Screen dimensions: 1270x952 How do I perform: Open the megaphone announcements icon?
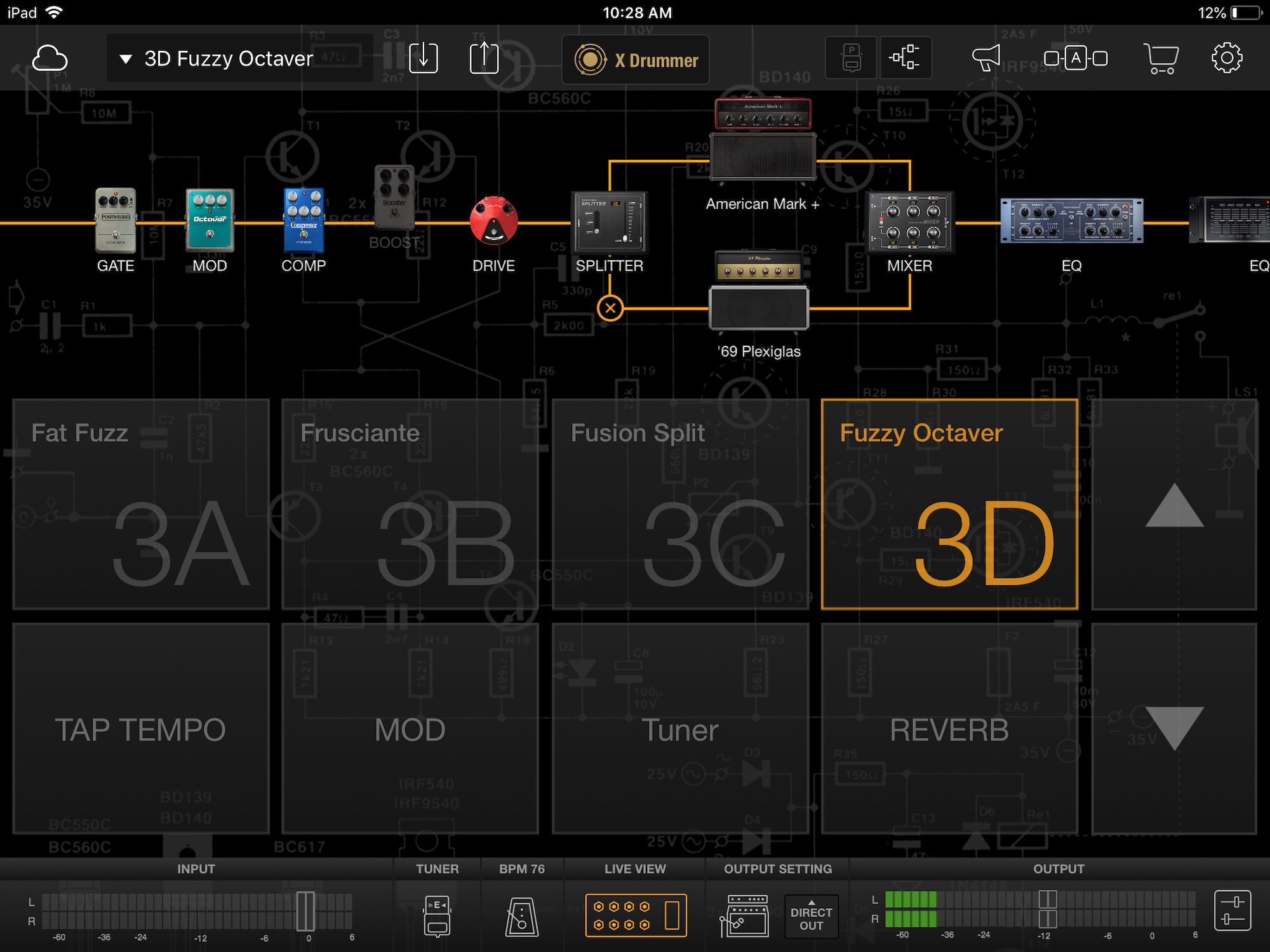(x=986, y=58)
